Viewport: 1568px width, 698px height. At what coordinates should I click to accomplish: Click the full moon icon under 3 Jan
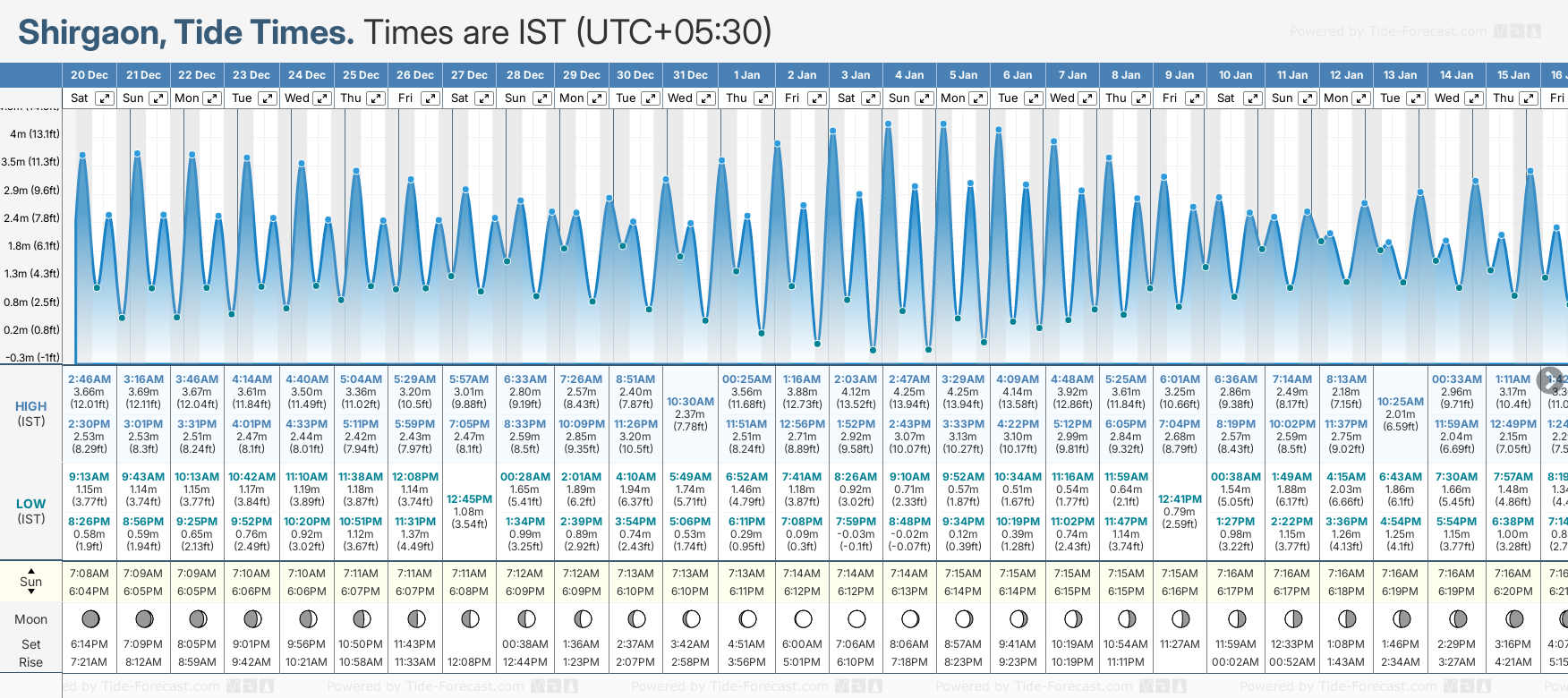click(x=856, y=618)
